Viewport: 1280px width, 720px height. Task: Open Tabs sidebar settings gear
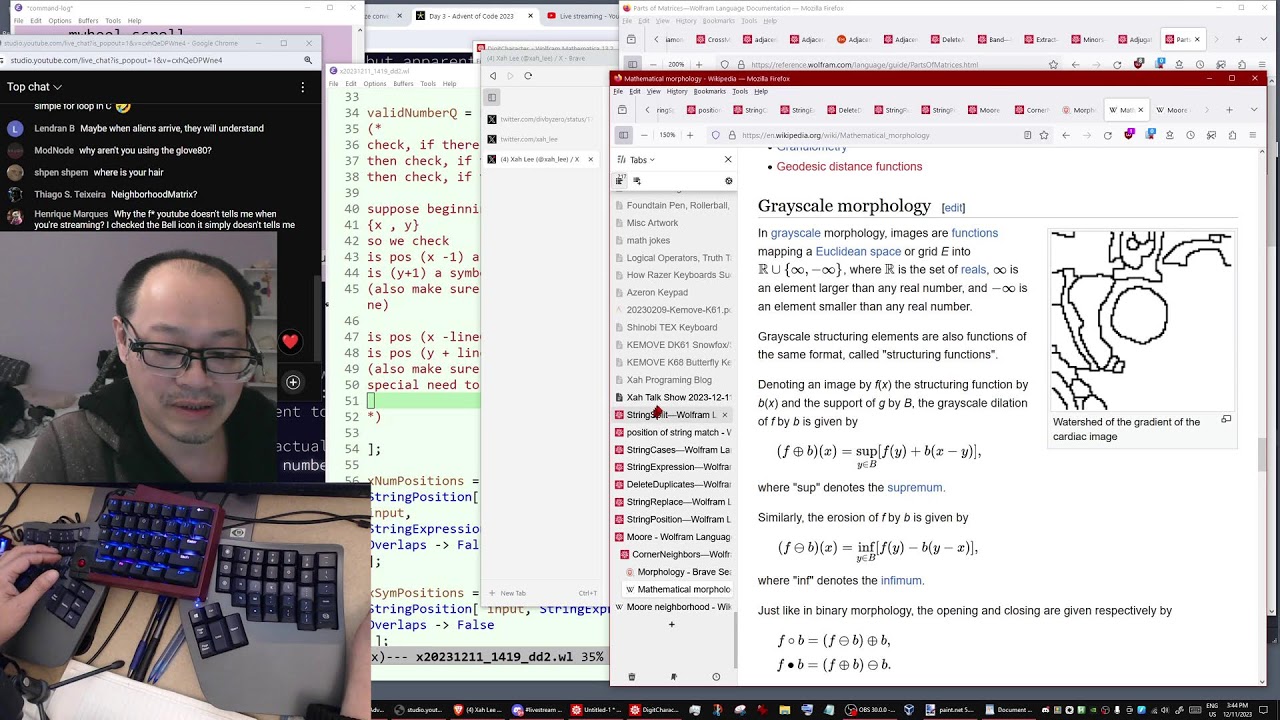click(x=728, y=181)
